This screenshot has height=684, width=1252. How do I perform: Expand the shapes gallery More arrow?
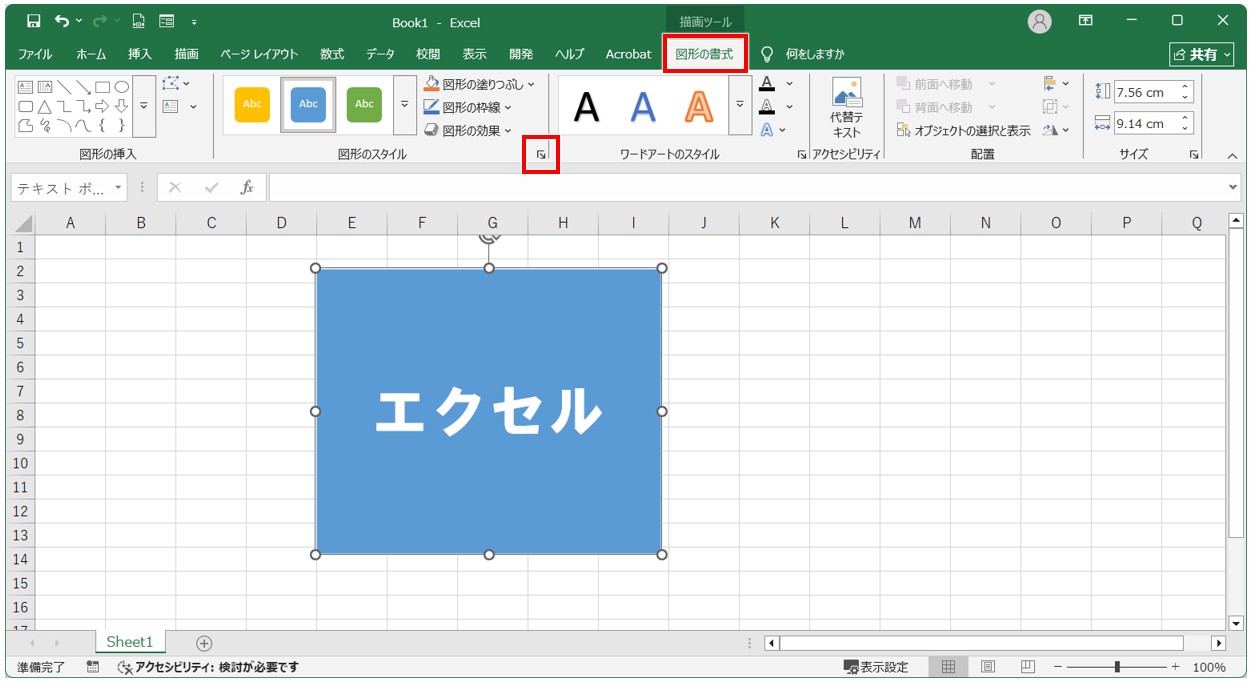click(145, 106)
